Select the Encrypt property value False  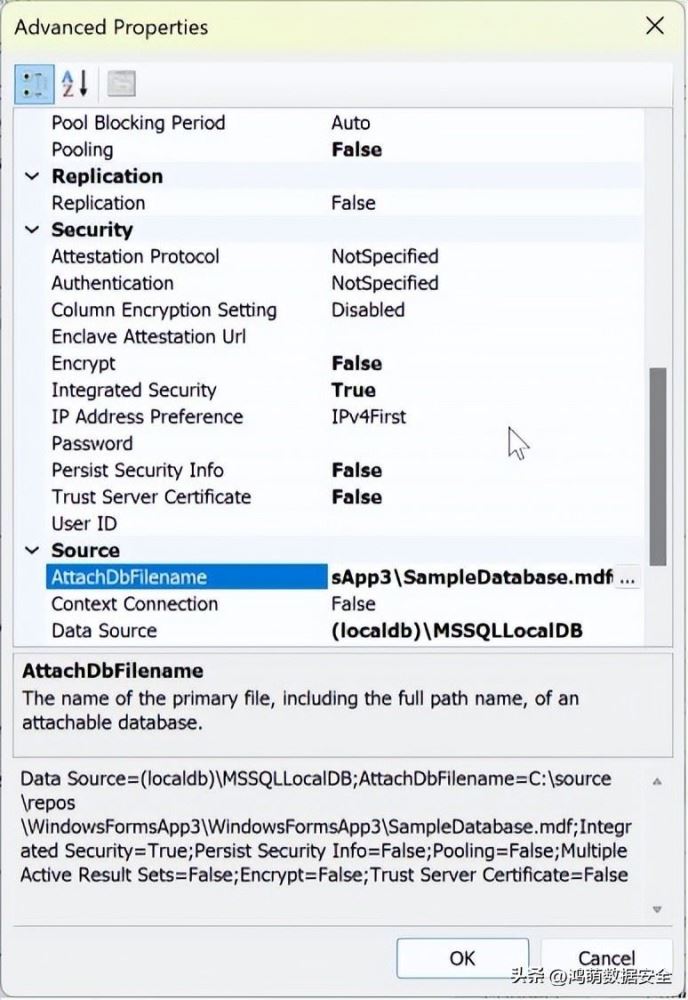(x=356, y=364)
